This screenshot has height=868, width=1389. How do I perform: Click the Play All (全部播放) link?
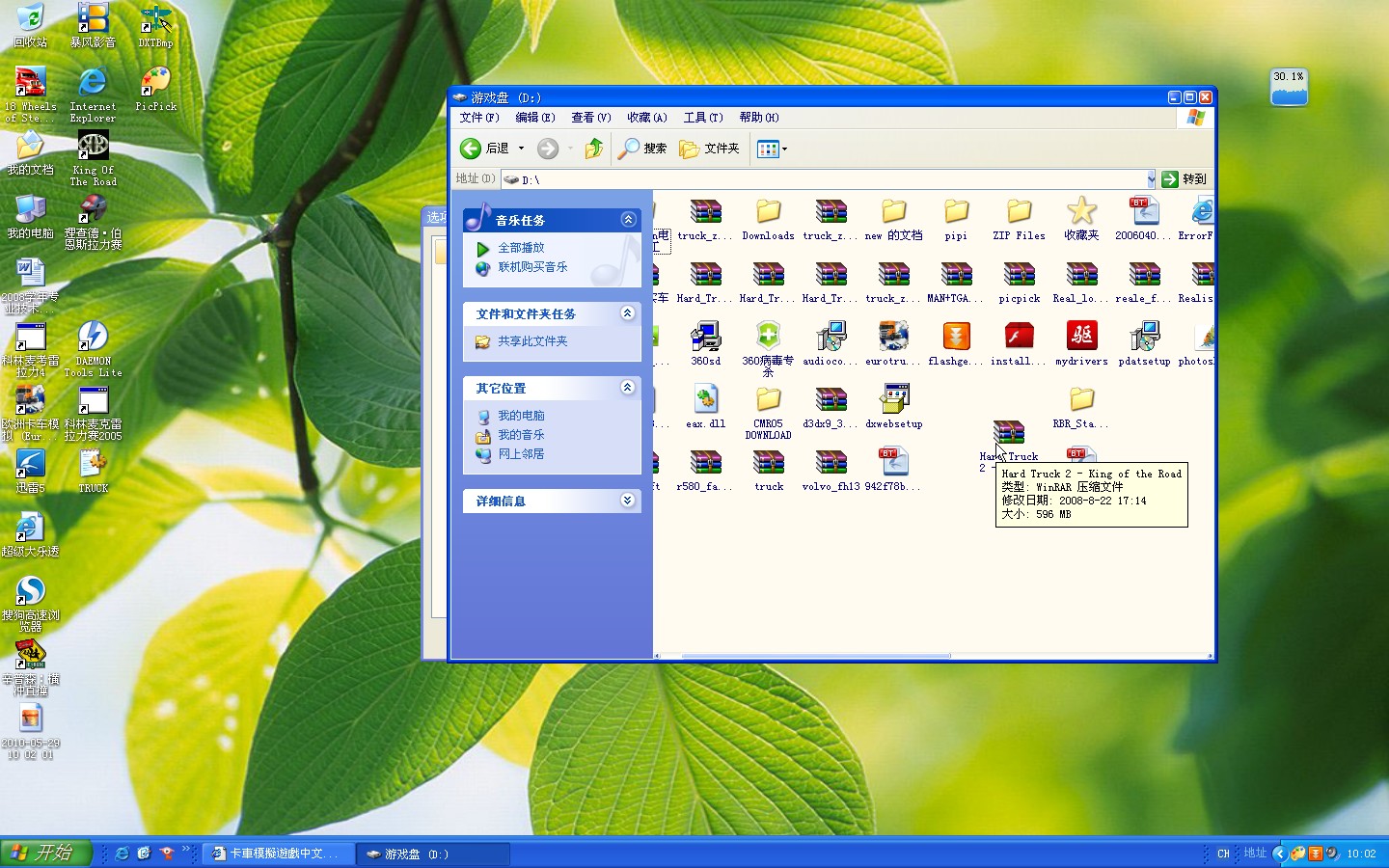pos(521,249)
